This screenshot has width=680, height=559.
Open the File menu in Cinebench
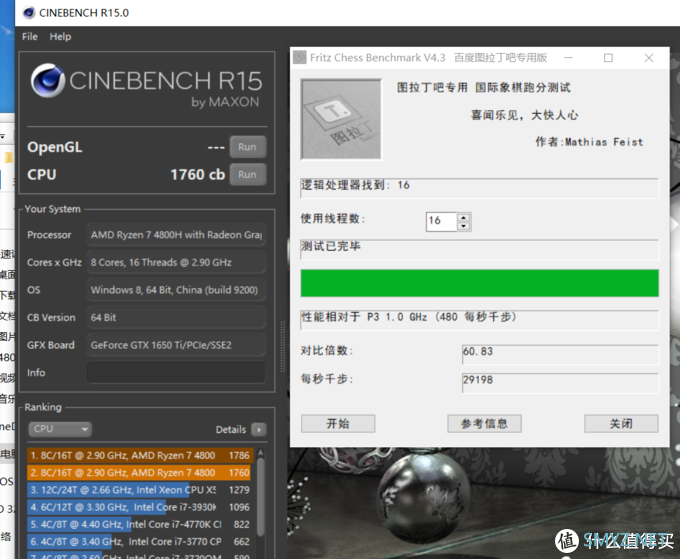pyautogui.click(x=29, y=37)
